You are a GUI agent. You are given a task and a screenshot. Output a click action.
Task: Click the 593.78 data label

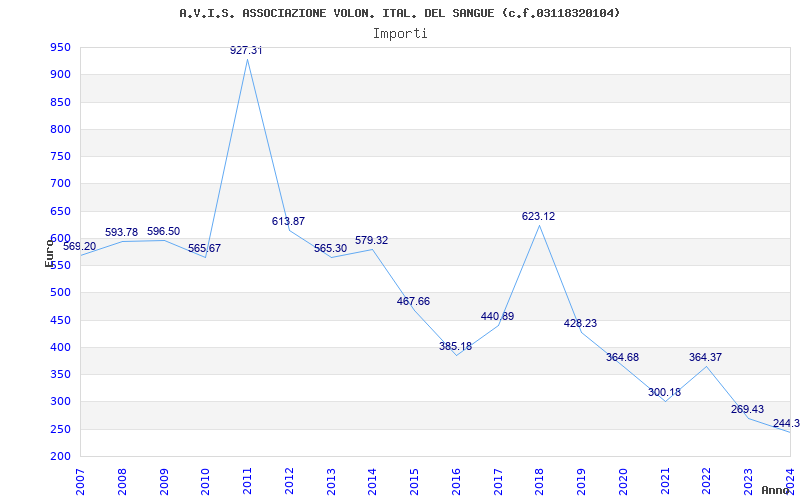click(x=121, y=232)
